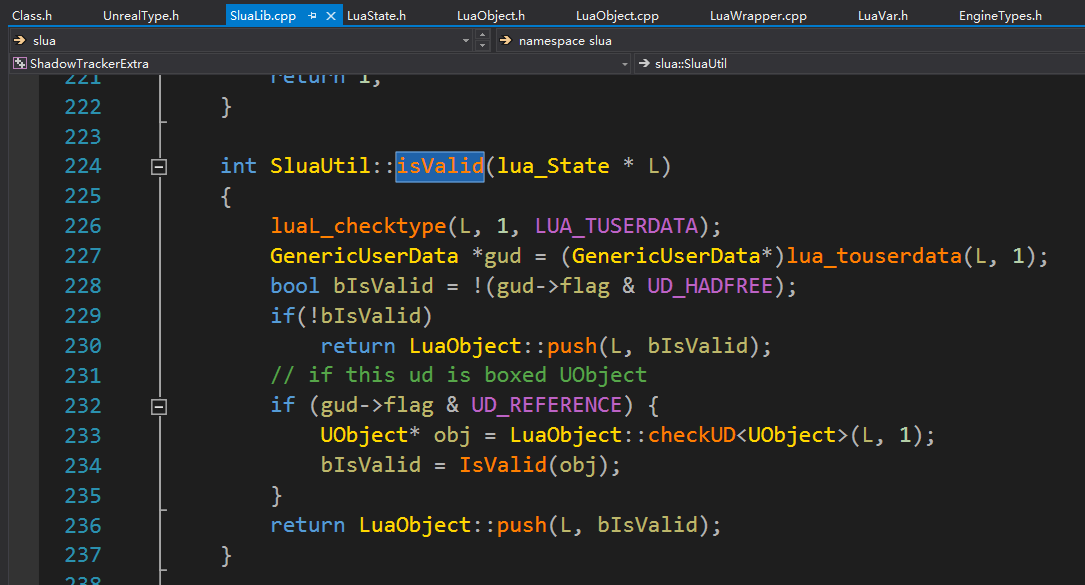
Task: Click SluaUtil class name on line 224
Action: (320, 166)
